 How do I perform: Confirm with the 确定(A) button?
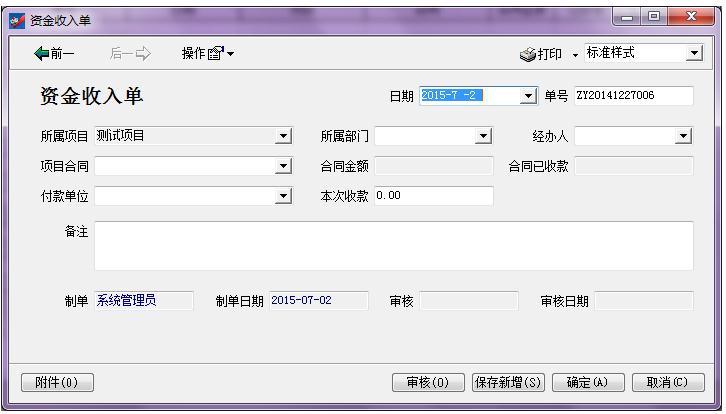(x=587, y=382)
